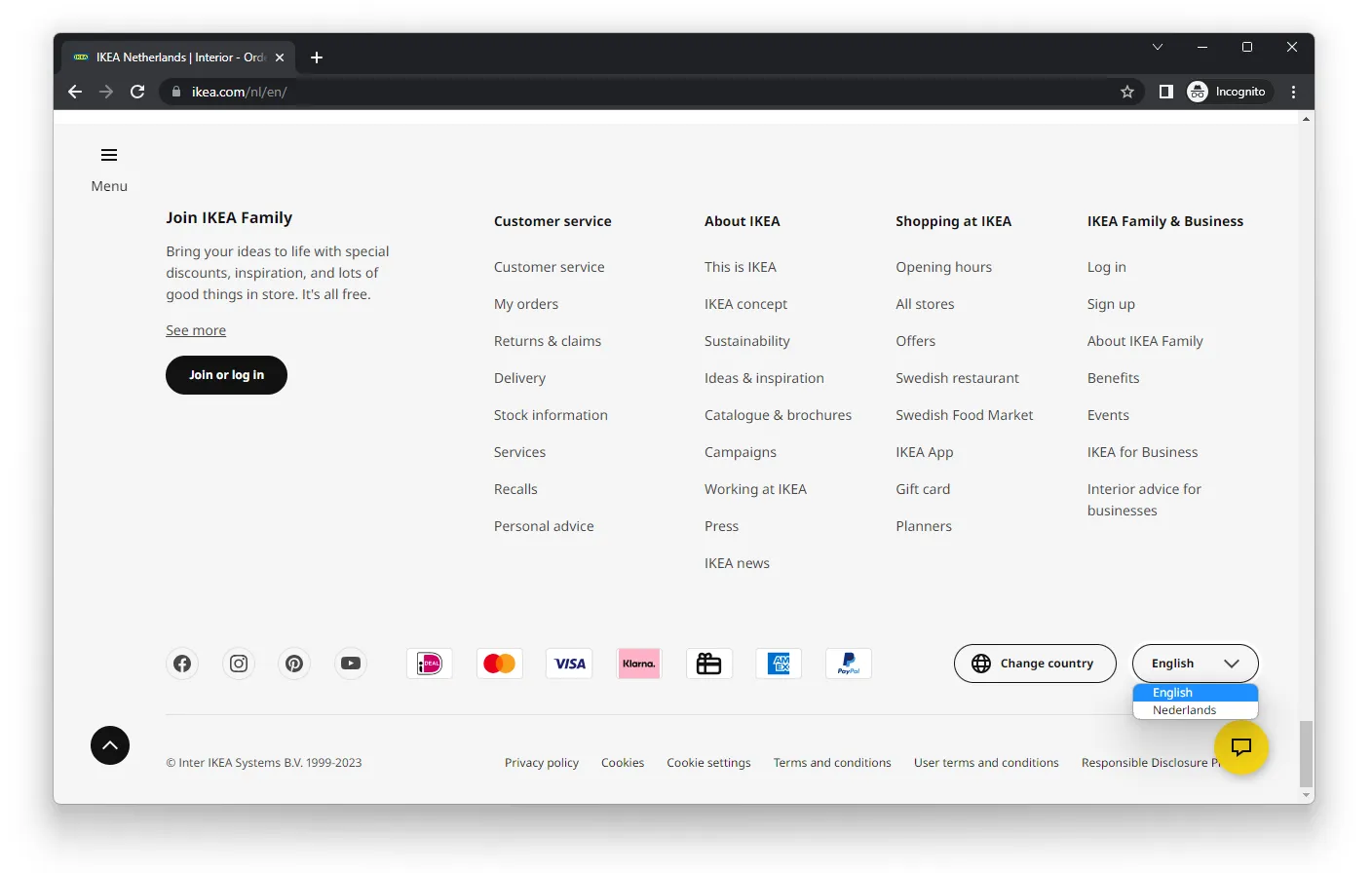Open the Customer service link under heading
The height and width of the screenshot is (873, 1372).
click(x=549, y=267)
